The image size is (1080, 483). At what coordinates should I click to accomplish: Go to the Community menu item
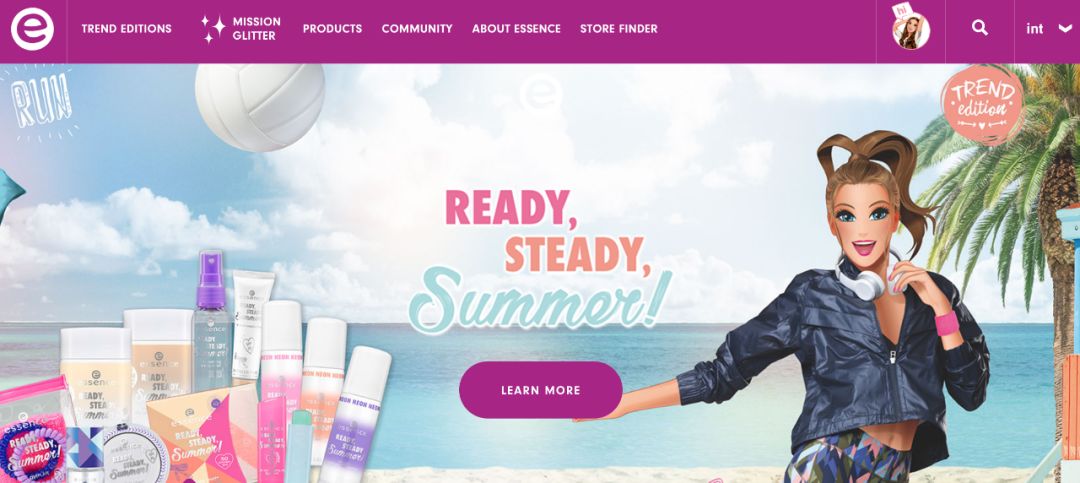(x=417, y=29)
